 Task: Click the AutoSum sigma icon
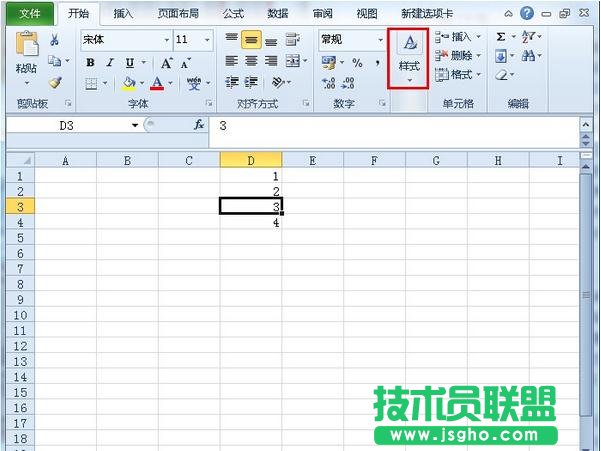[500, 37]
